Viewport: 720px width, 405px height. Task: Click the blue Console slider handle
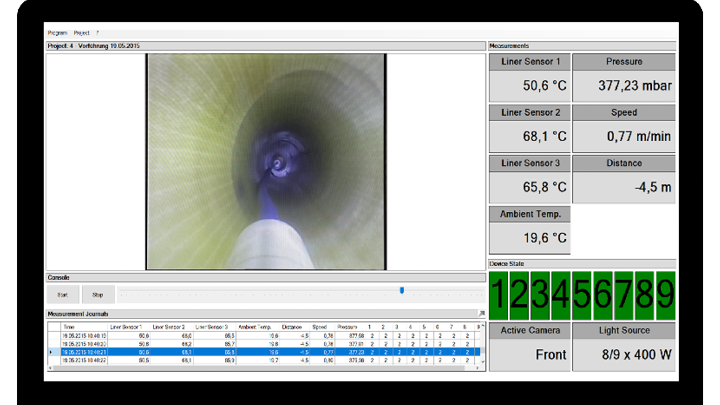[401, 291]
